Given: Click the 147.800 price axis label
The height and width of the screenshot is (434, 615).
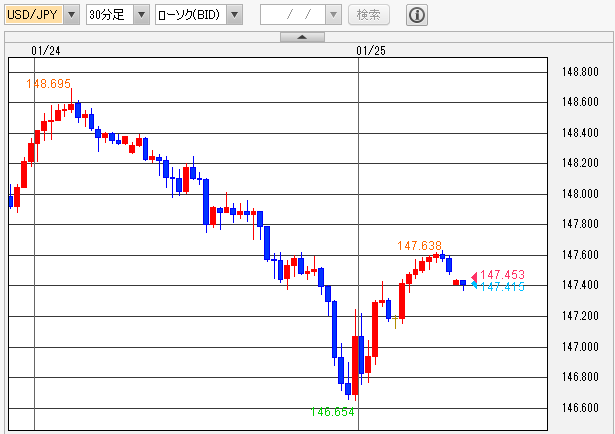Looking at the screenshot, I should 580,224.
